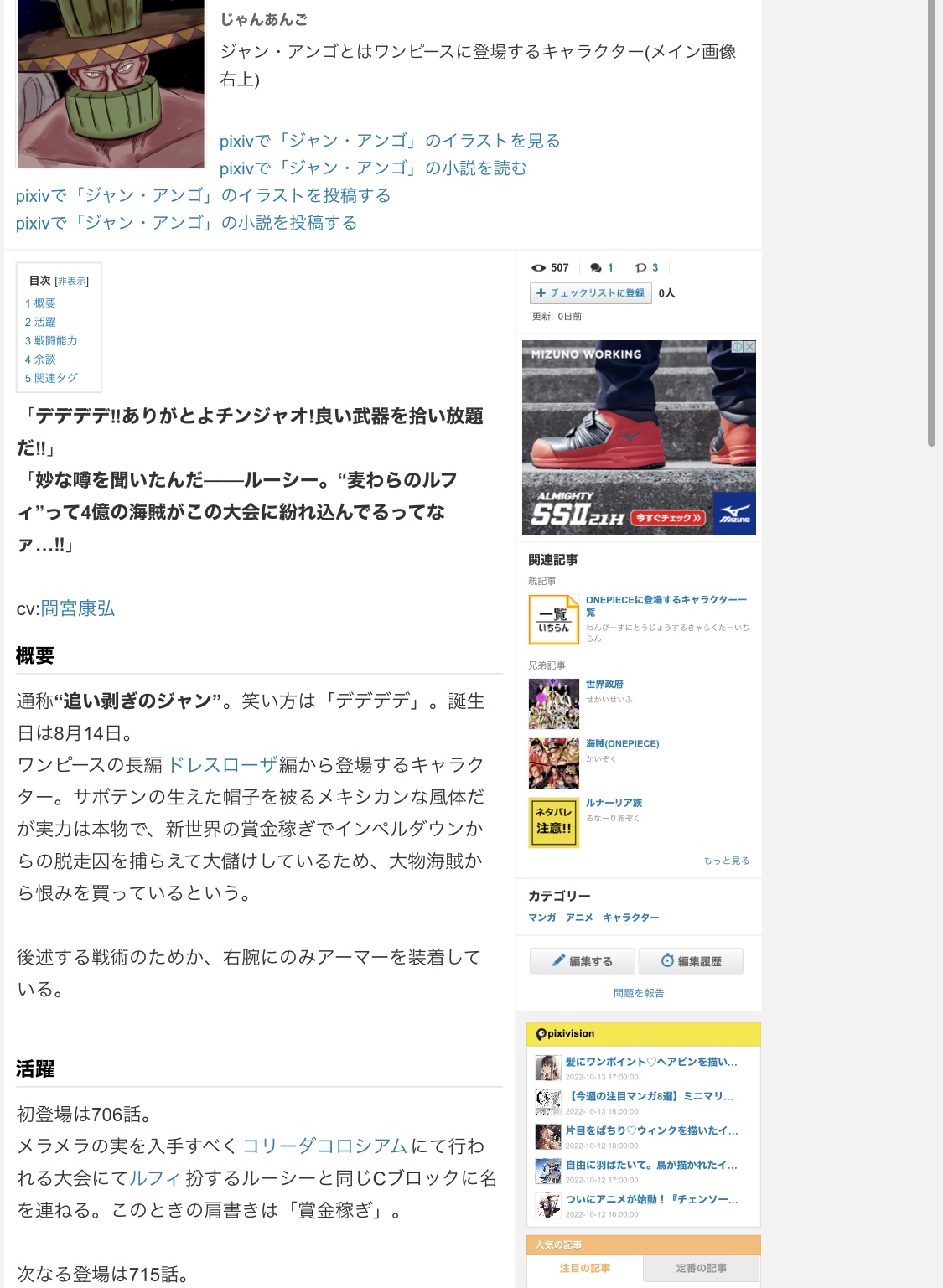Screen dimensions: 943x1288
Task: Click 今すぐチェック button in Mizuno ad
Action: pos(668,518)
